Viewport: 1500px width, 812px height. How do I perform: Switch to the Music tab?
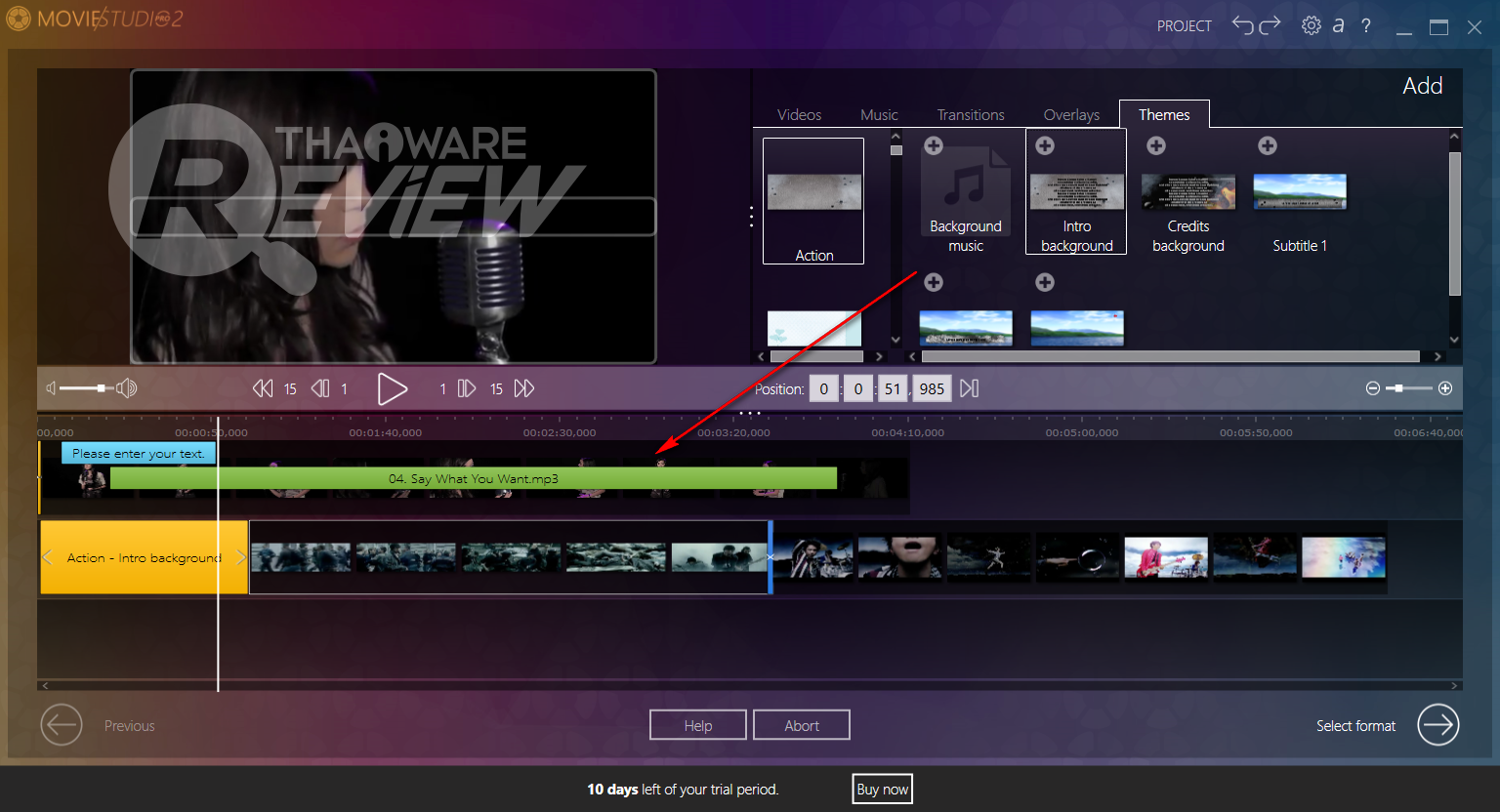click(x=879, y=114)
